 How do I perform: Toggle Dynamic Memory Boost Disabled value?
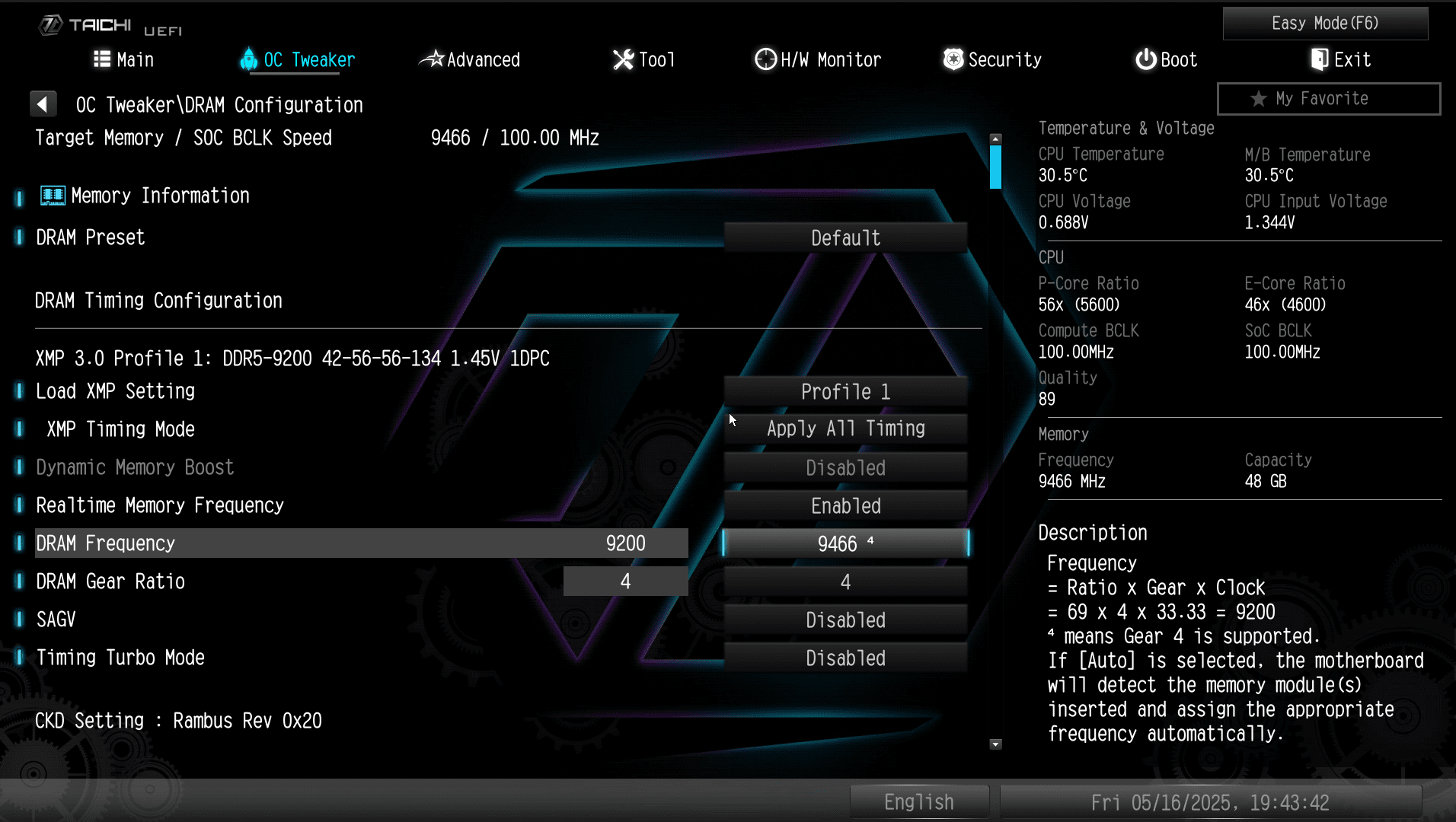[845, 468]
